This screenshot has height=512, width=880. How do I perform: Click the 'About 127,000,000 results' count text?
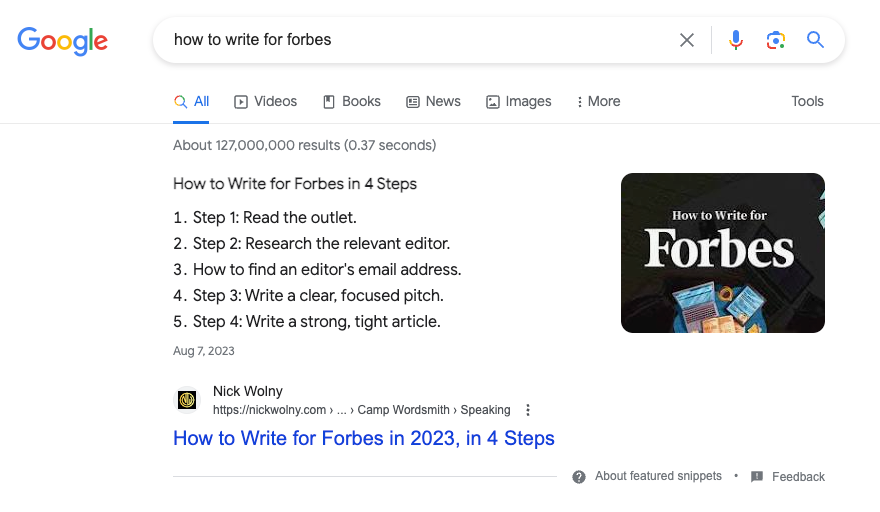point(305,145)
